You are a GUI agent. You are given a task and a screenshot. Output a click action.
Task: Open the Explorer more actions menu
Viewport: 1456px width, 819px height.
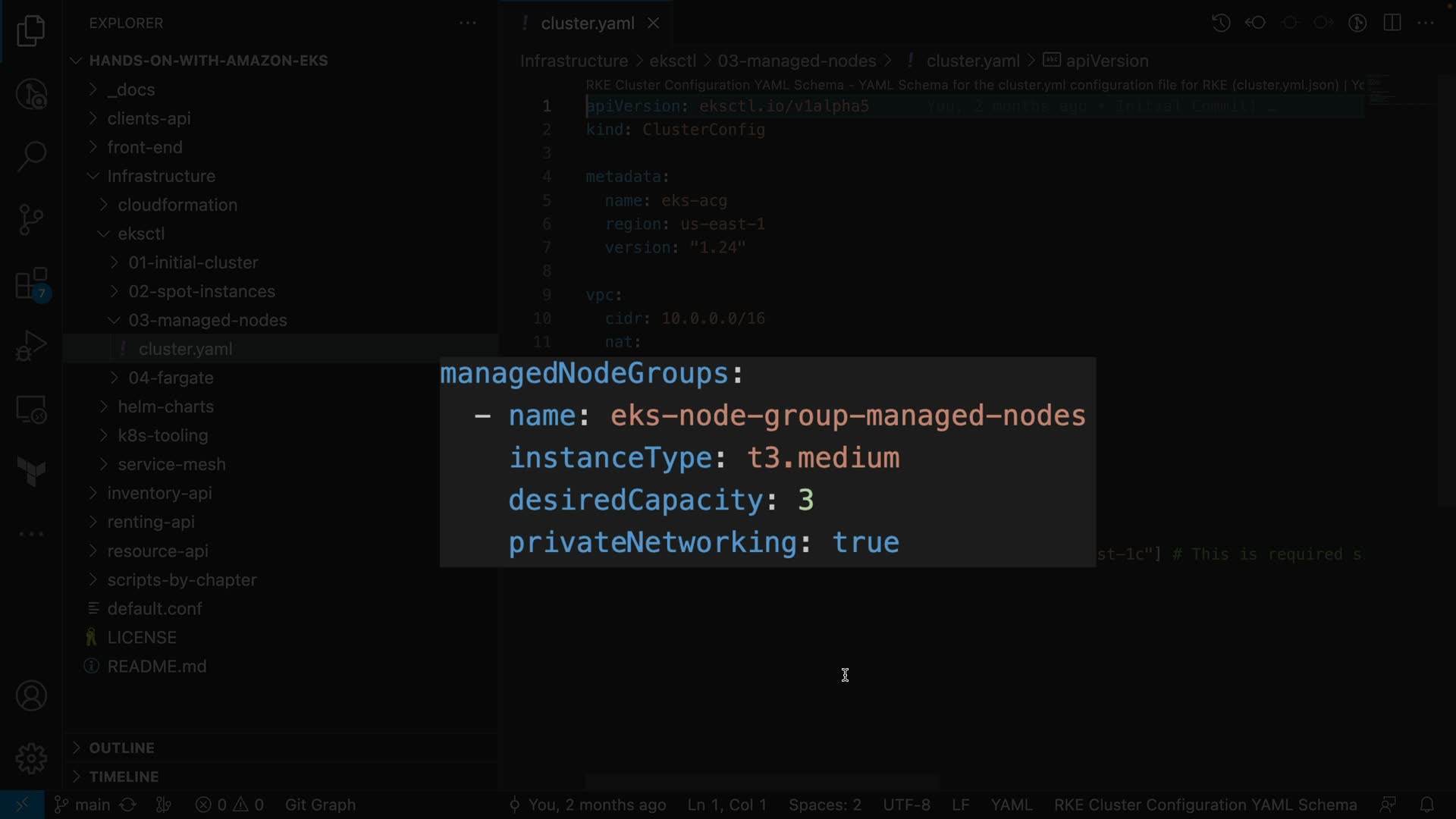468,23
